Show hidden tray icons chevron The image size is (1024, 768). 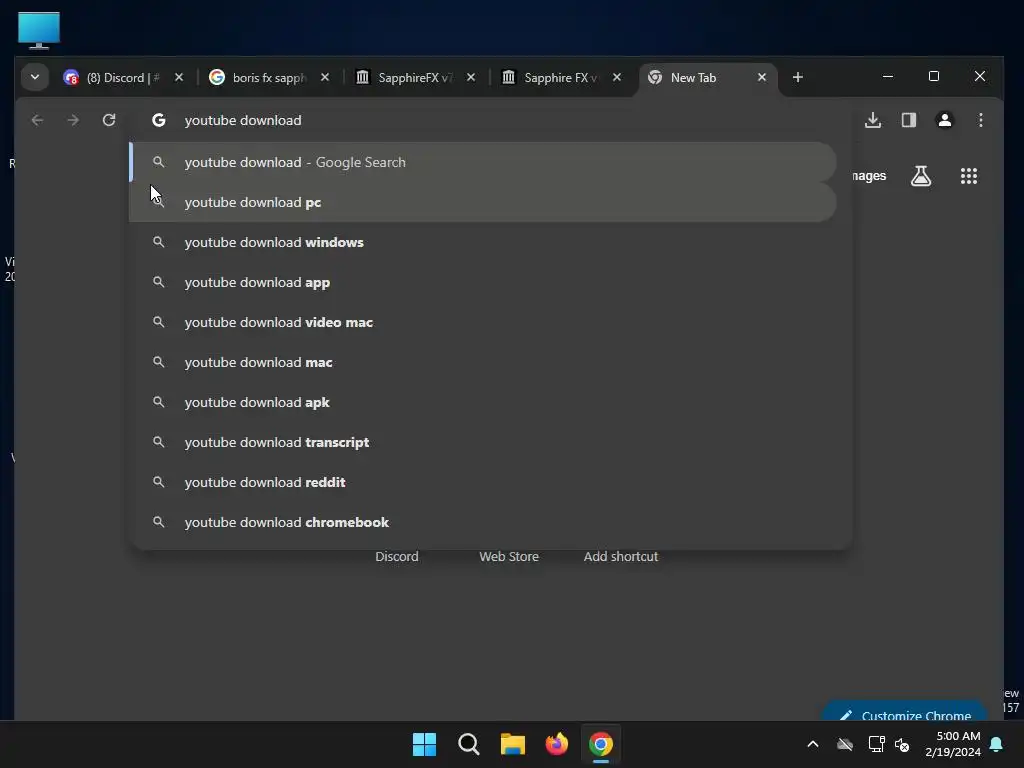[x=812, y=744]
